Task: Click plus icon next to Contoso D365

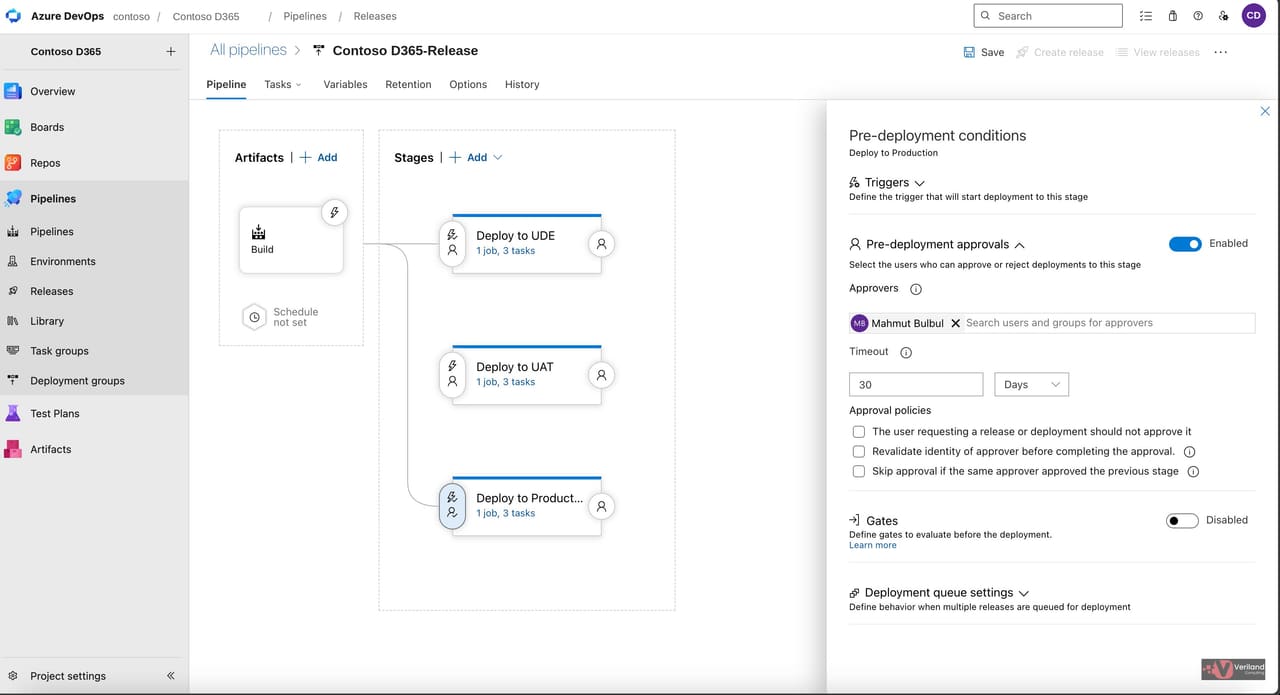Action: pos(171,51)
